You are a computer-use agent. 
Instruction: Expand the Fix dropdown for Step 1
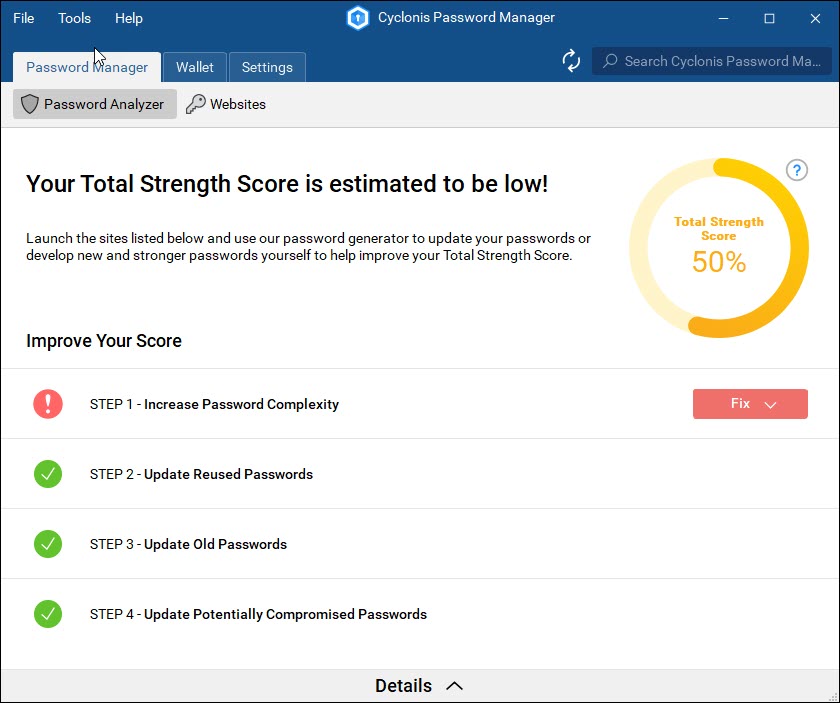pyautogui.click(x=750, y=403)
